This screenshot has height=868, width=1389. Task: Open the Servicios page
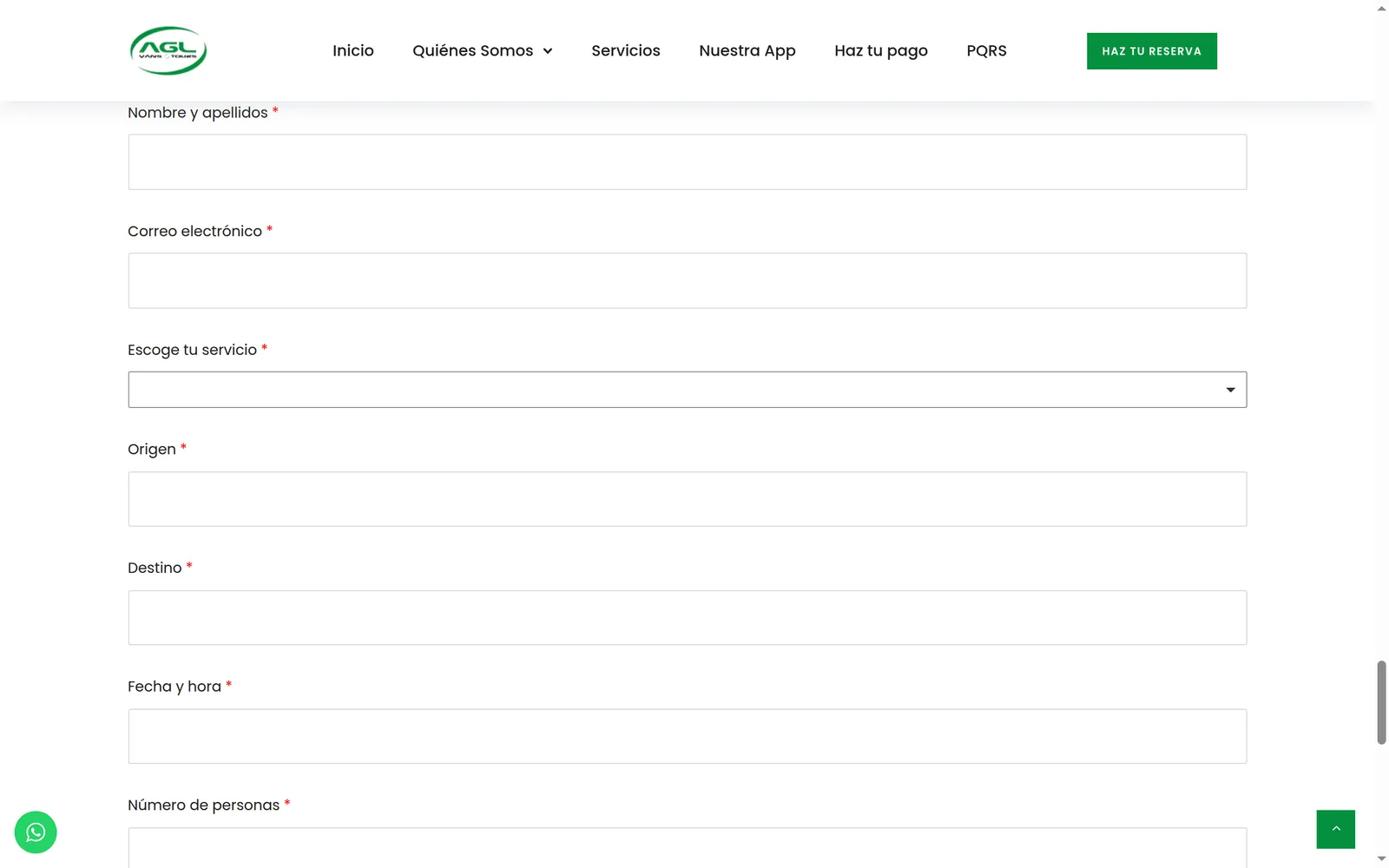coord(626,50)
